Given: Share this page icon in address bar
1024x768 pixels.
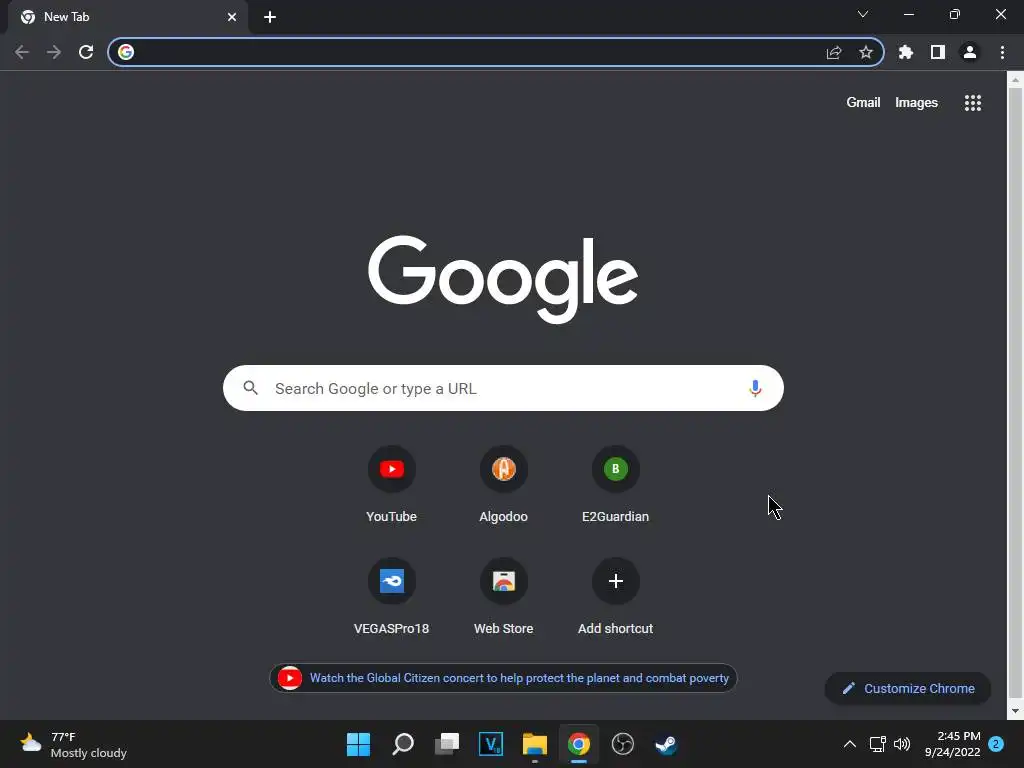Looking at the screenshot, I should (834, 52).
